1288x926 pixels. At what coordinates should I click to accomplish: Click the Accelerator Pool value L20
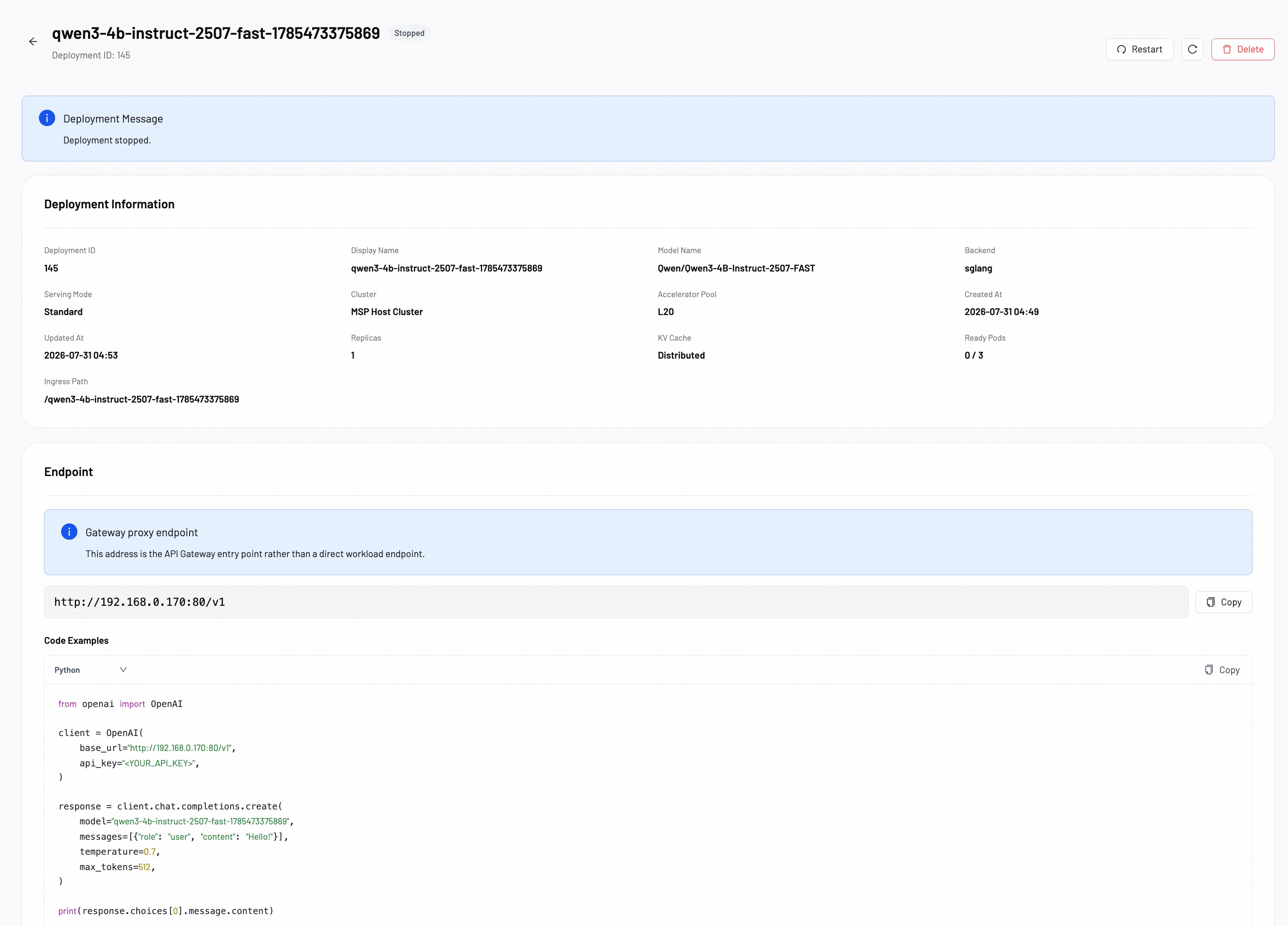point(666,312)
